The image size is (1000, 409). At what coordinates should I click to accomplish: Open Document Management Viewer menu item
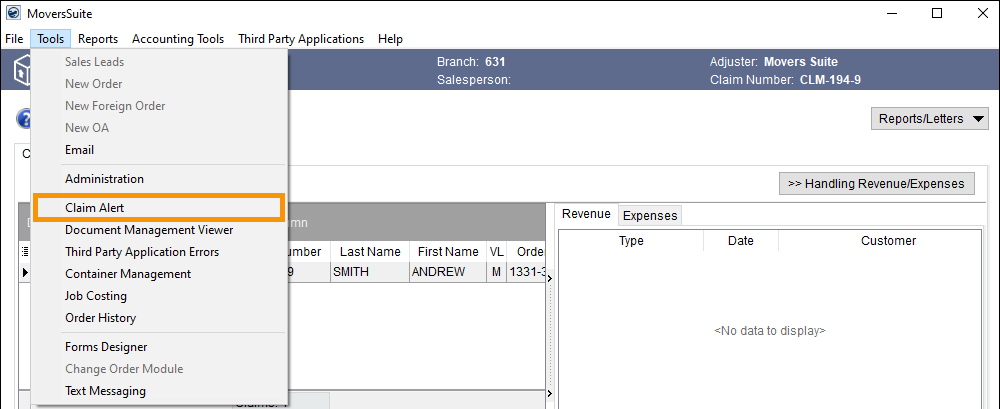149,230
